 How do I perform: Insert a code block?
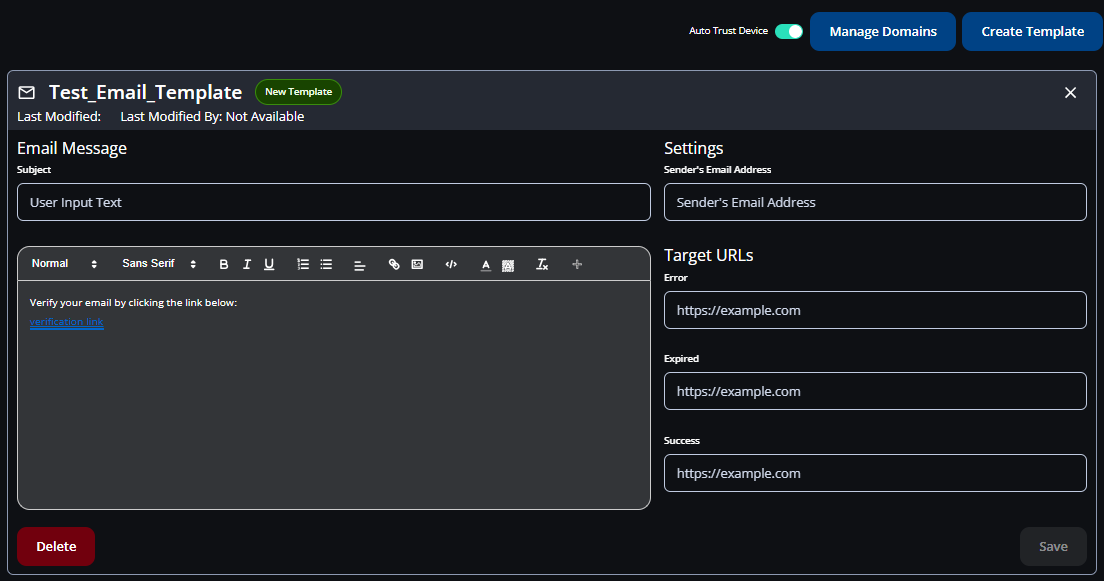451,264
